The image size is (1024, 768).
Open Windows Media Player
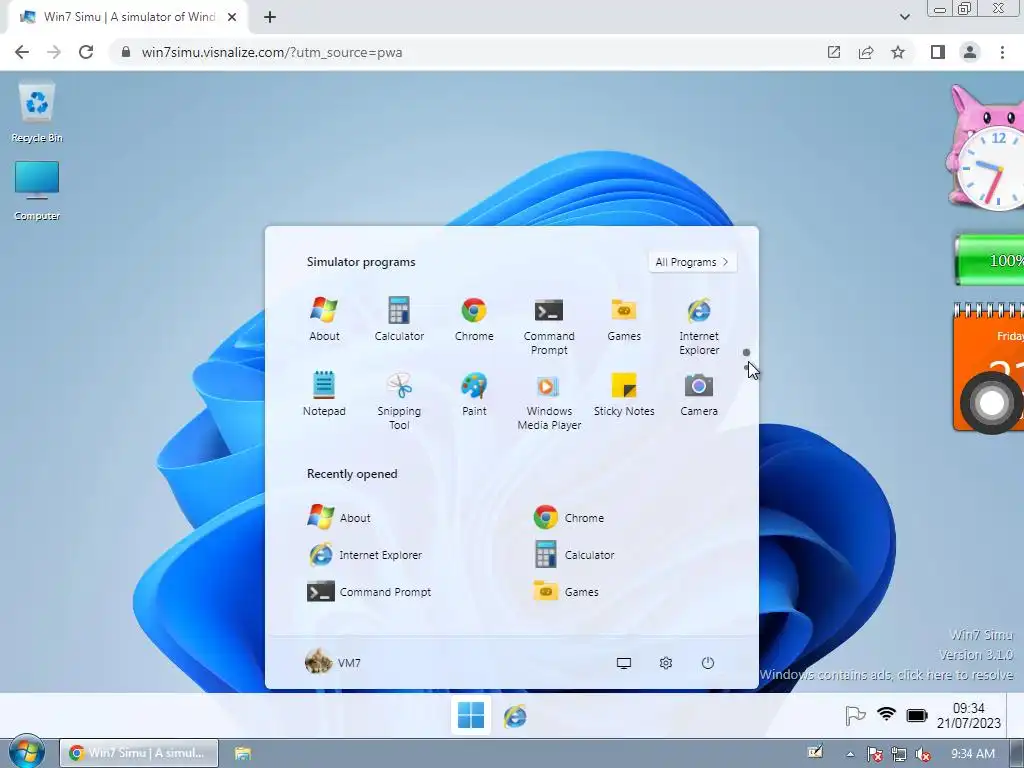[x=549, y=401]
